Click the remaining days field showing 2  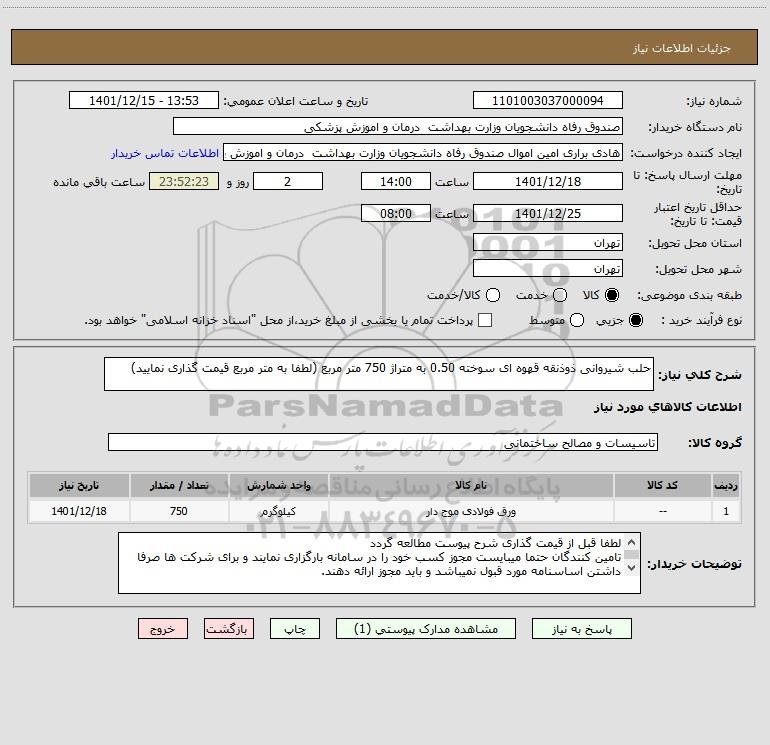coord(288,181)
